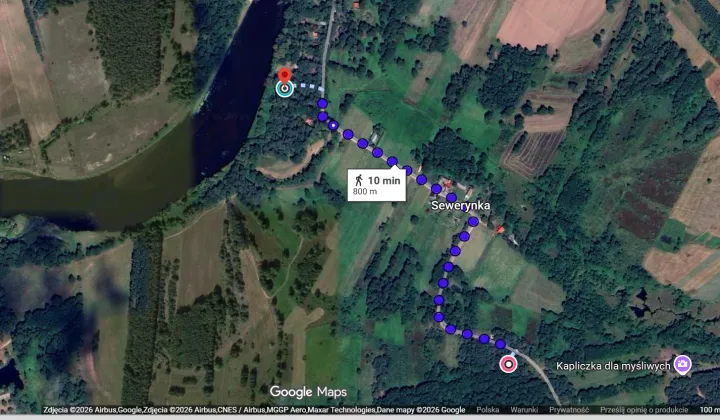This screenshot has width=720, height=420.
Task: Click the red-ringed endpoint marker near the forest road
Action: pos(508,364)
